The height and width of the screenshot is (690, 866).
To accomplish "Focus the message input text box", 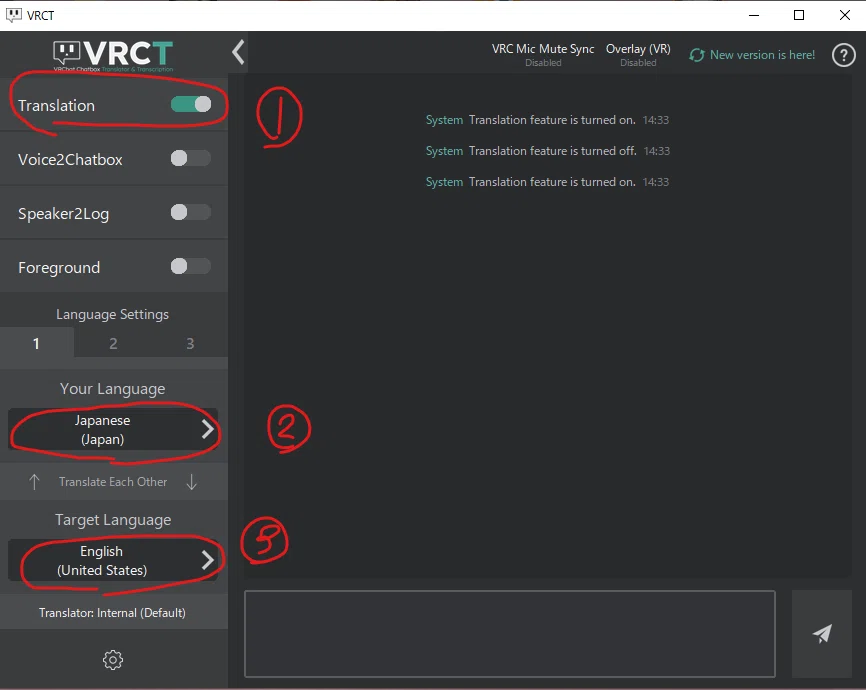I will pyautogui.click(x=510, y=634).
